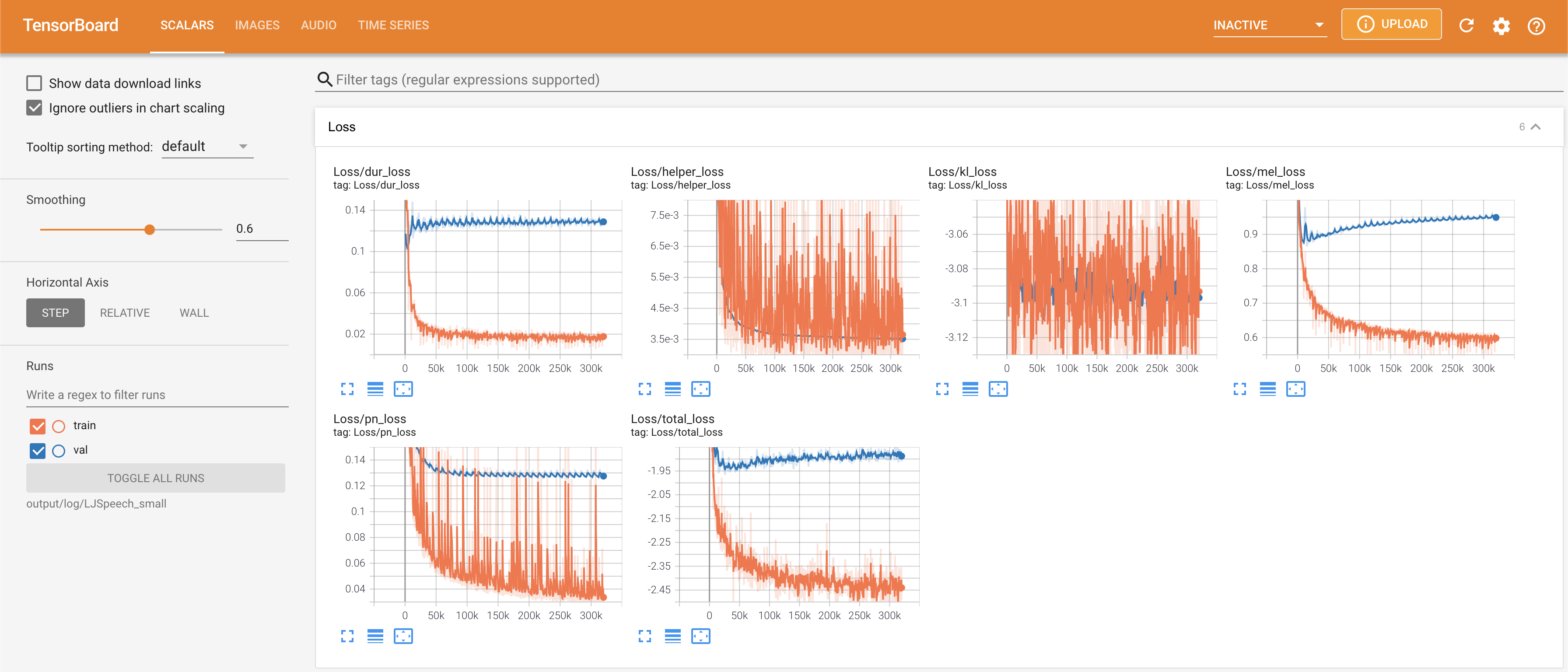The width and height of the screenshot is (1568, 672).
Task: Hide the train run checkbox
Action: tap(38, 426)
